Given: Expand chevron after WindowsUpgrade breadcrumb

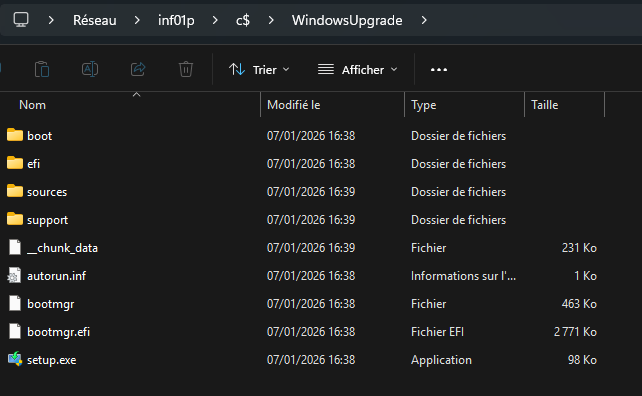Looking at the screenshot, I should coord(424,20).
